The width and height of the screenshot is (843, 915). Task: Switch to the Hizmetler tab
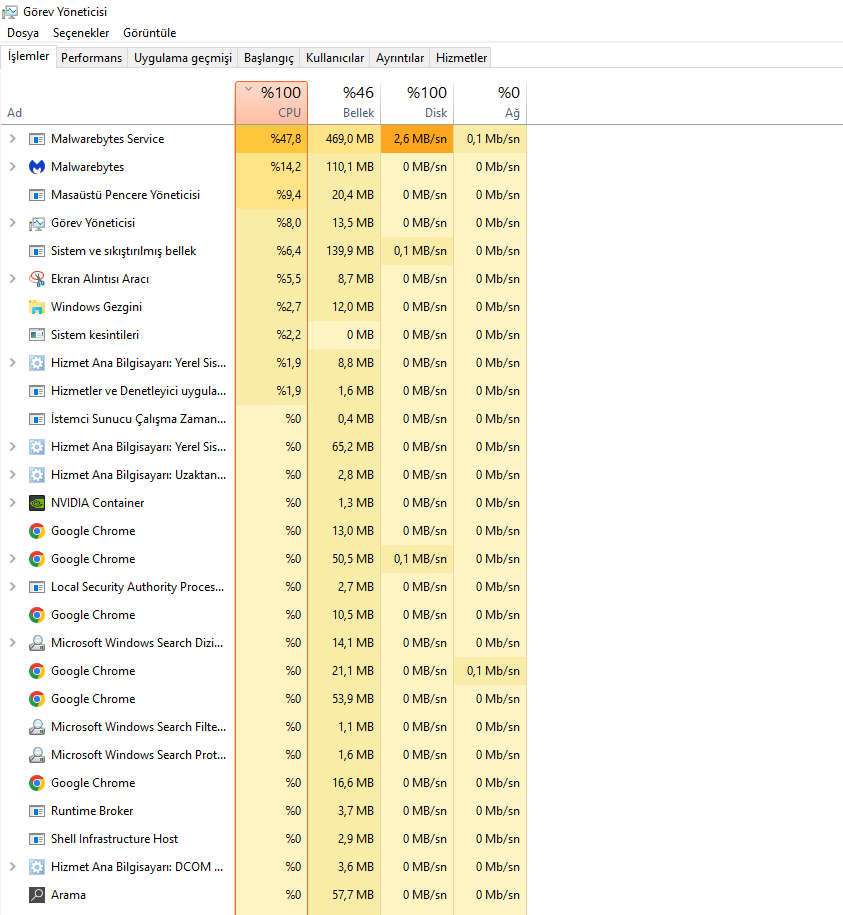461,58
